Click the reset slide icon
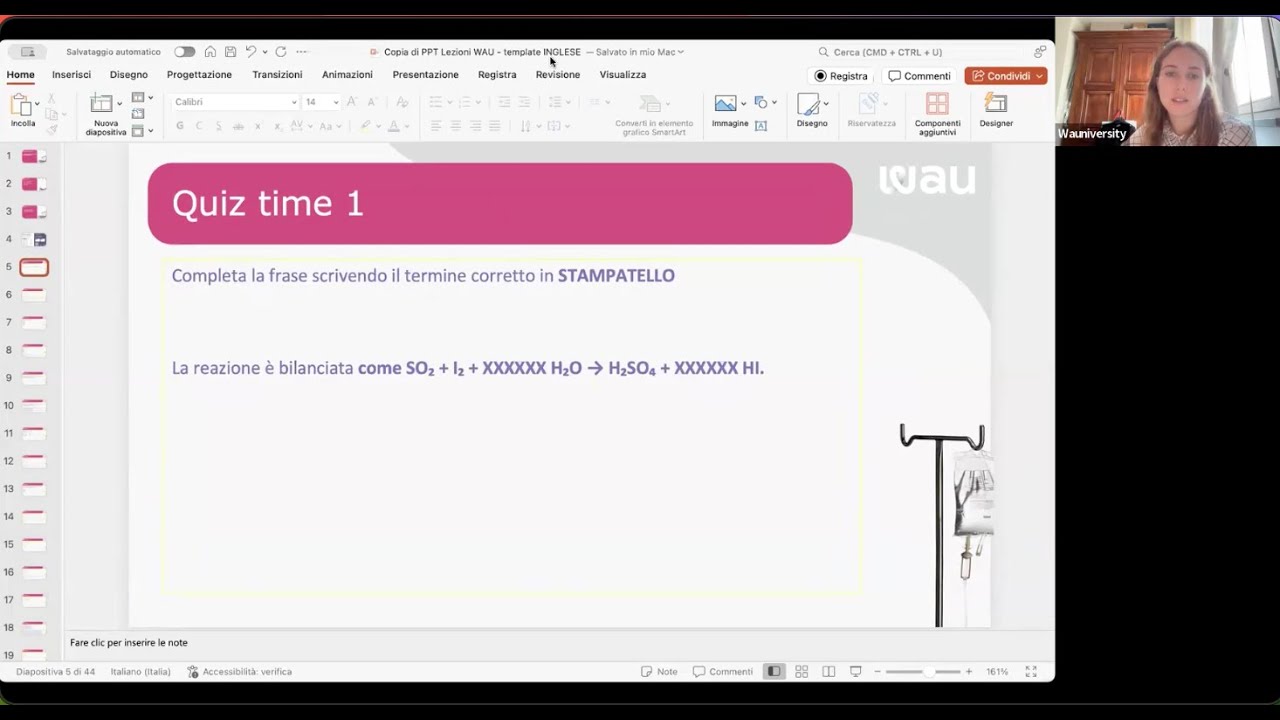Screen dimensions: 1280x720 [138, 115]
